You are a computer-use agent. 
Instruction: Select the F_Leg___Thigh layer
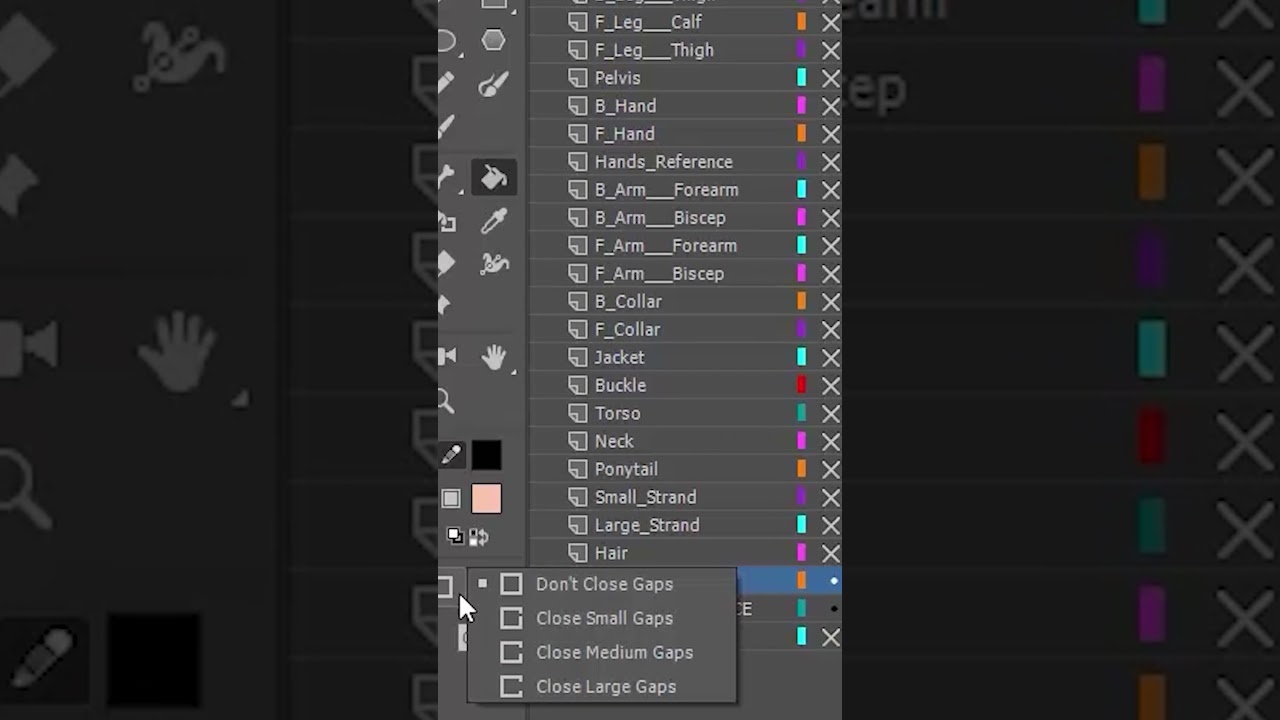pyautogui.click(x=654, y=49)
